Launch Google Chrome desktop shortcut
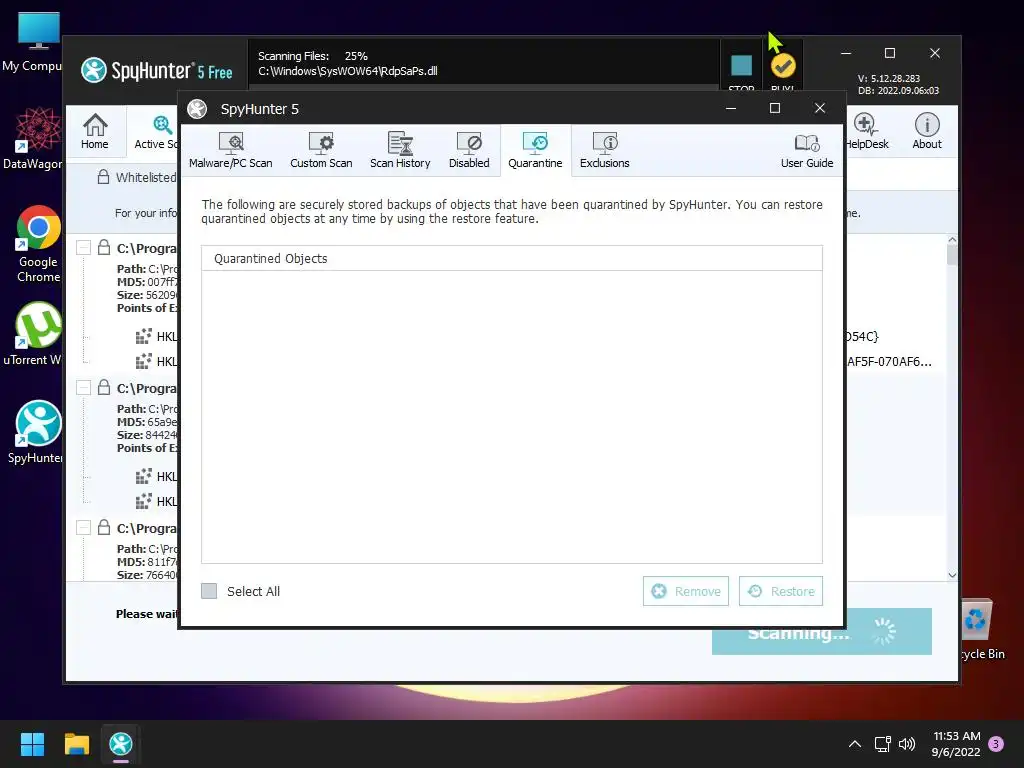The image size is (1024, 768). pyautogui.click(x=38, y=244)
